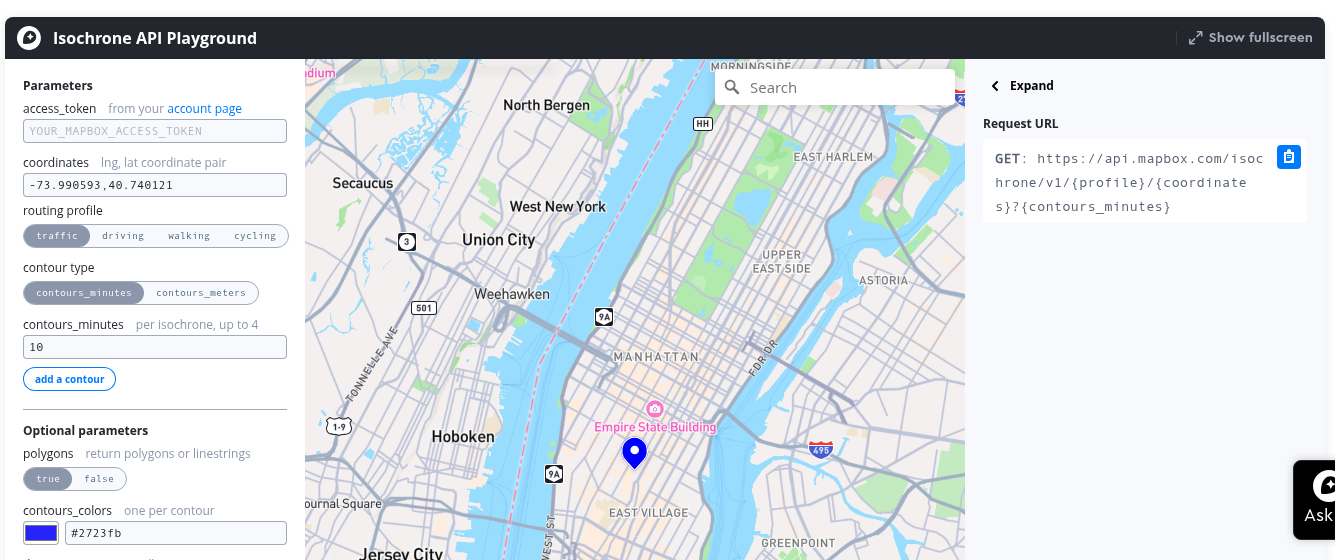1335x560 pixels.
Task: Choose contours_minutes contour type
Action: (84, 293)
